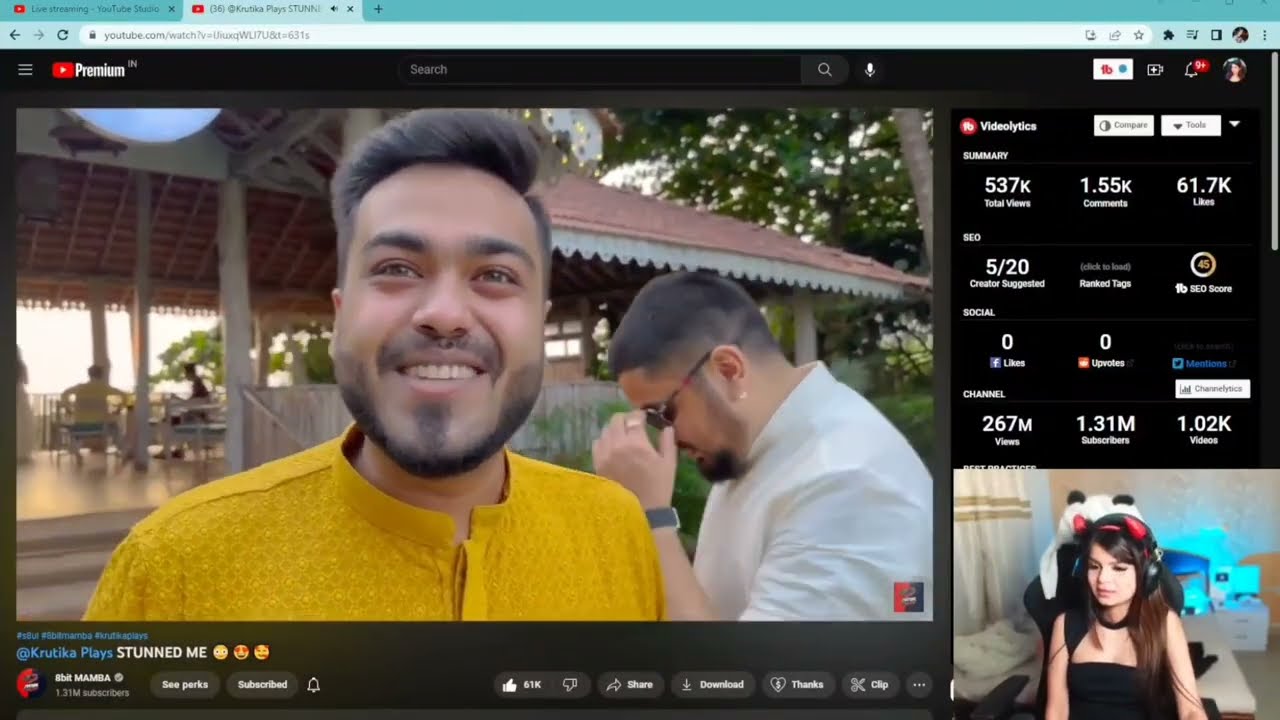Click the Reddit Upvotes count in Social

click(x=1105, y=342)
